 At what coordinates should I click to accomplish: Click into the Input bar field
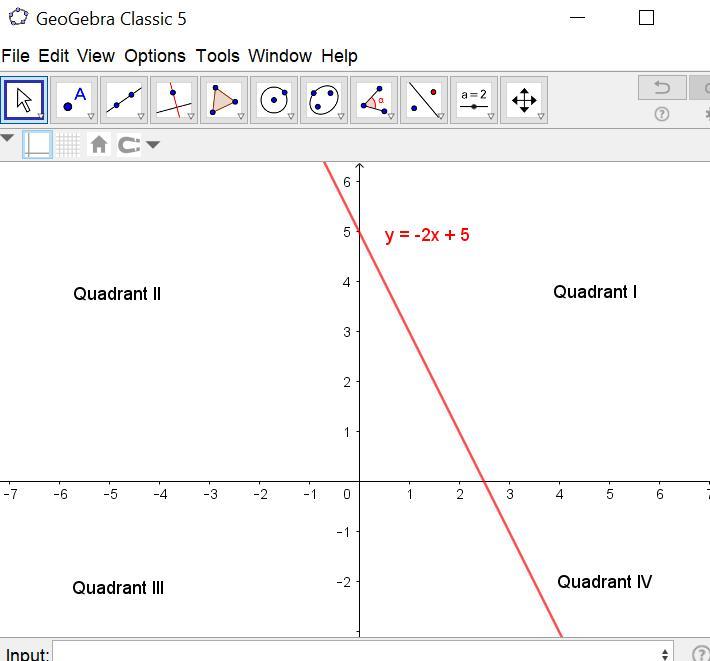[362, 652]
